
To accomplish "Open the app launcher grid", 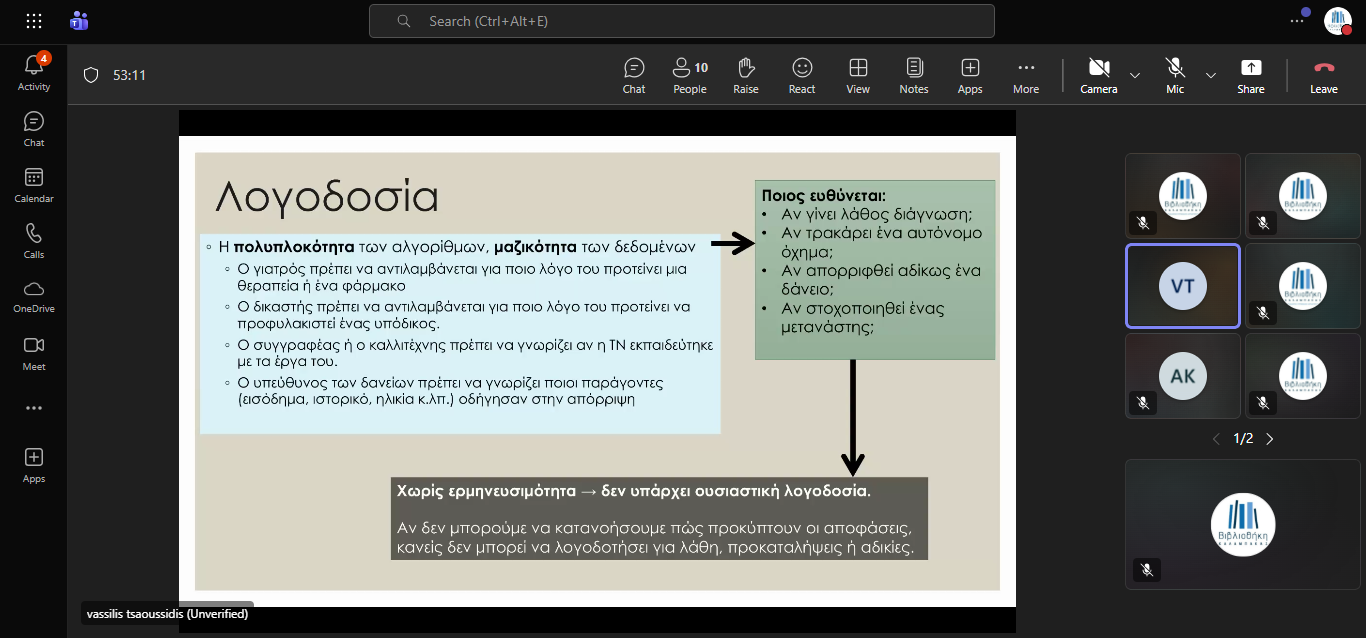I will pyautogui.click(x=34, y=21).
